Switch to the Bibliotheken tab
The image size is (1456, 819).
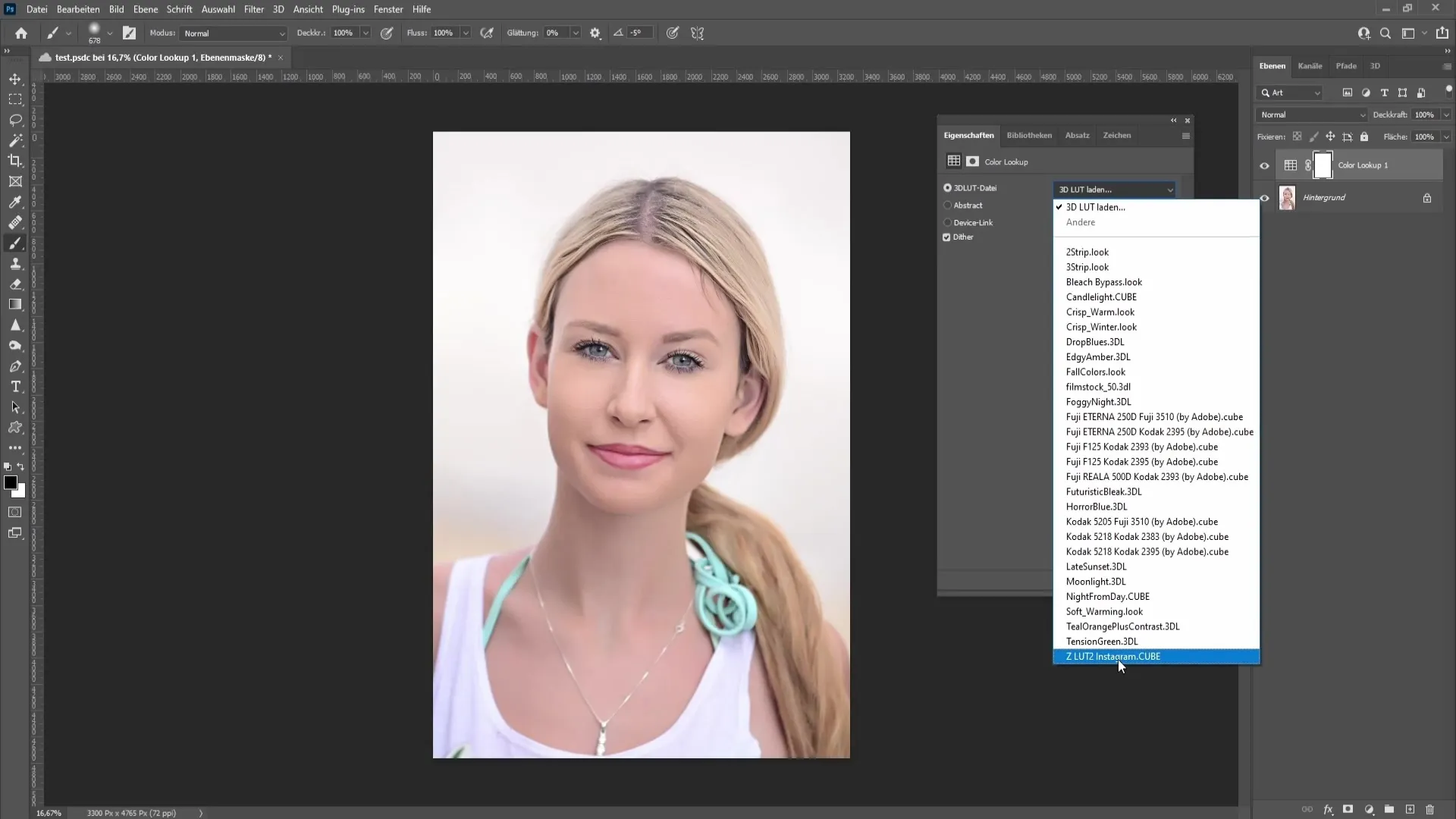click(1029, 135)
